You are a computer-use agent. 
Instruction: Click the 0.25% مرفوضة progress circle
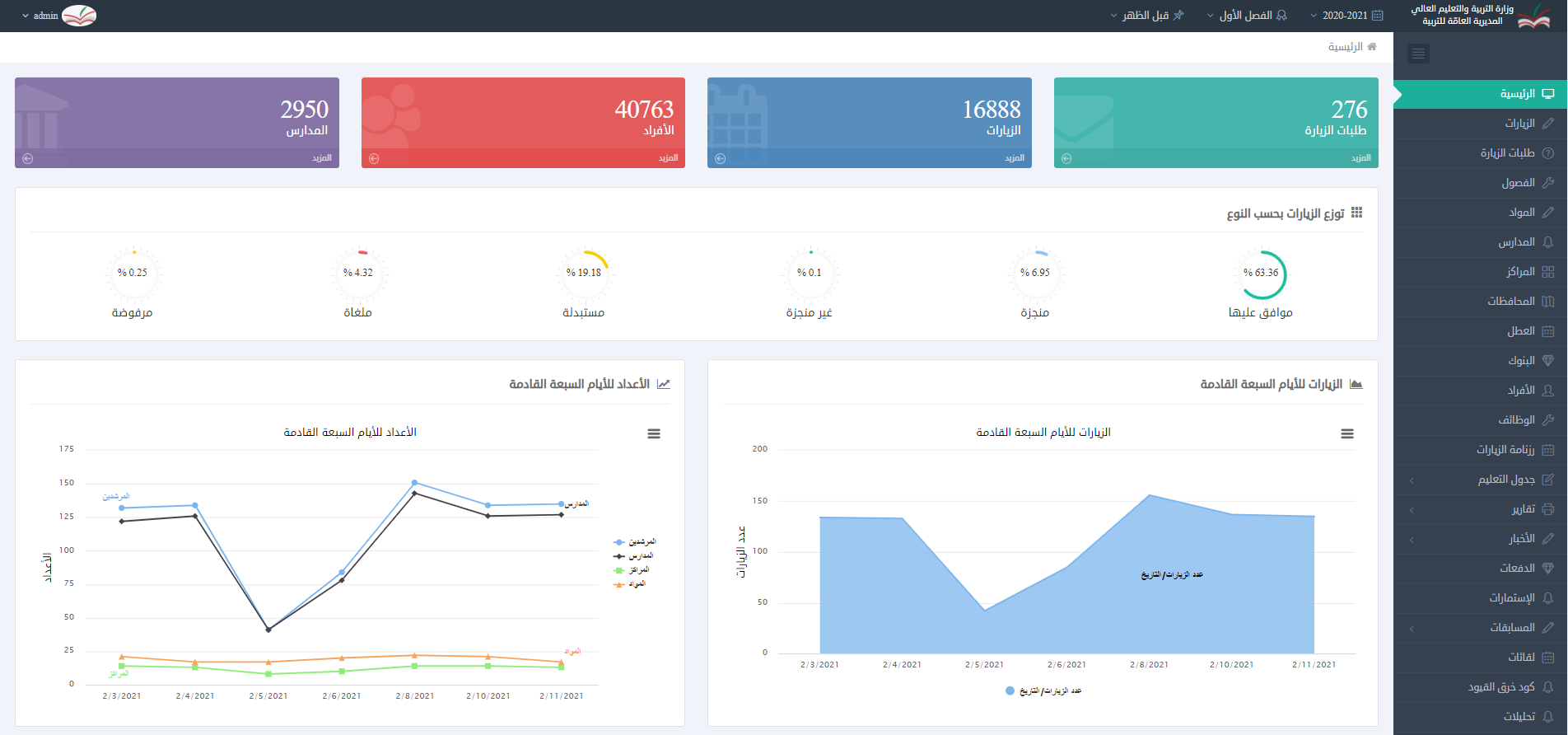coord(133,274)
